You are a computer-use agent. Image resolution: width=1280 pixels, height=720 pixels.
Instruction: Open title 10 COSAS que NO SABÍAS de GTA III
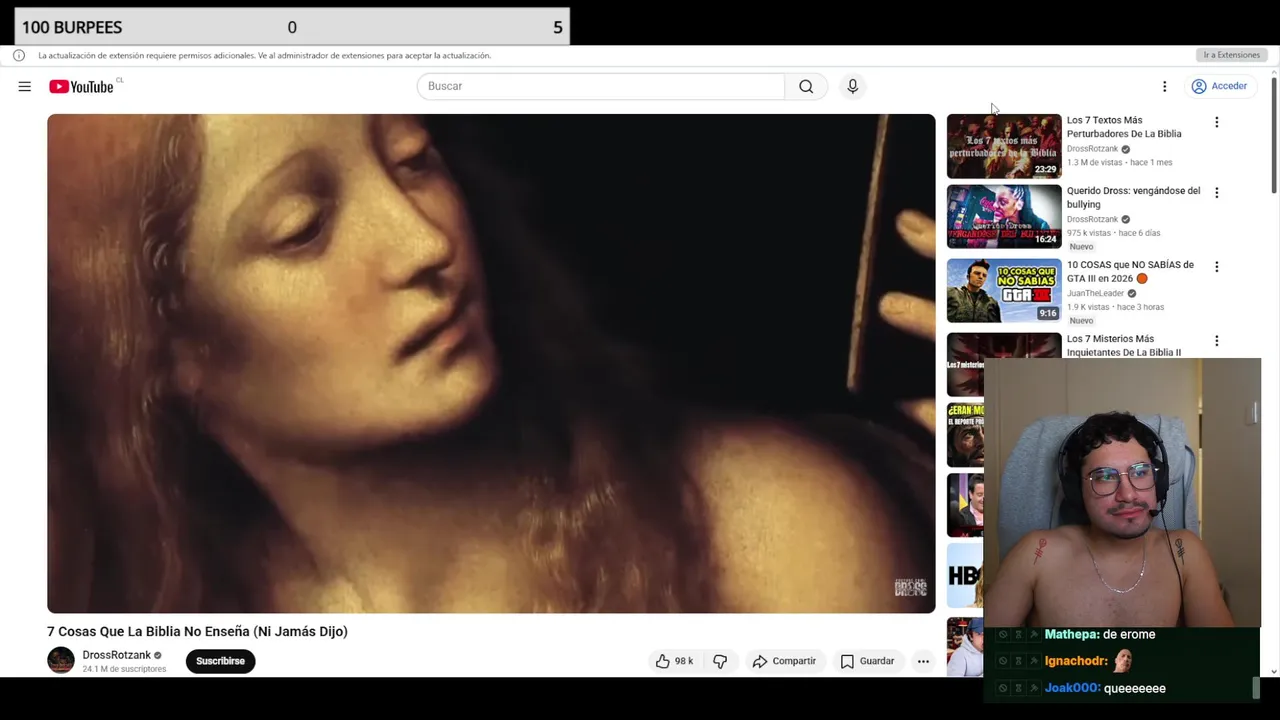[x=1130, y=271]
